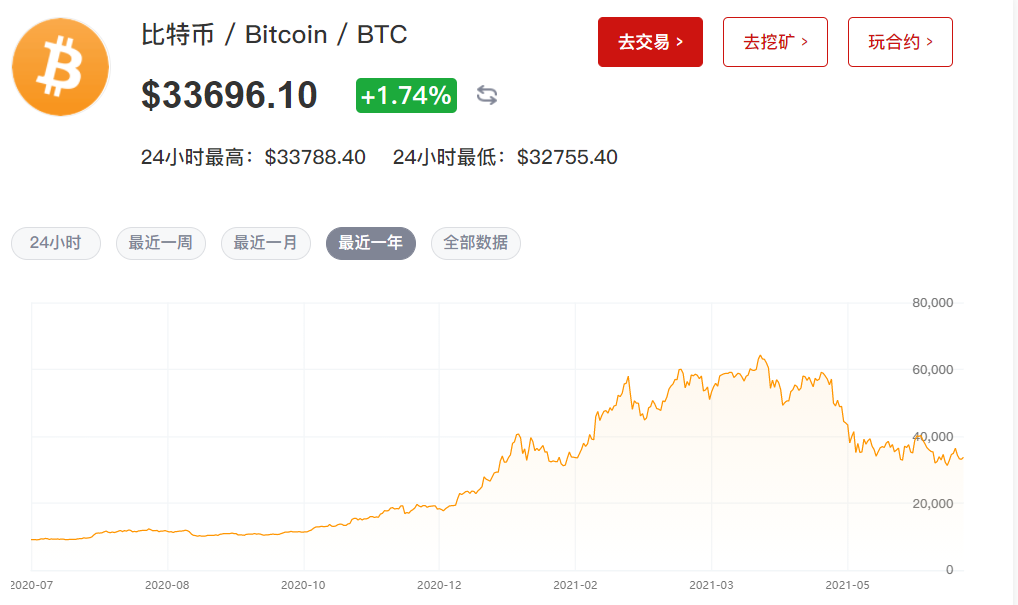Click the $33696.10 price value
This screenshot has width=1018, height=605.
tap(229, 96)
